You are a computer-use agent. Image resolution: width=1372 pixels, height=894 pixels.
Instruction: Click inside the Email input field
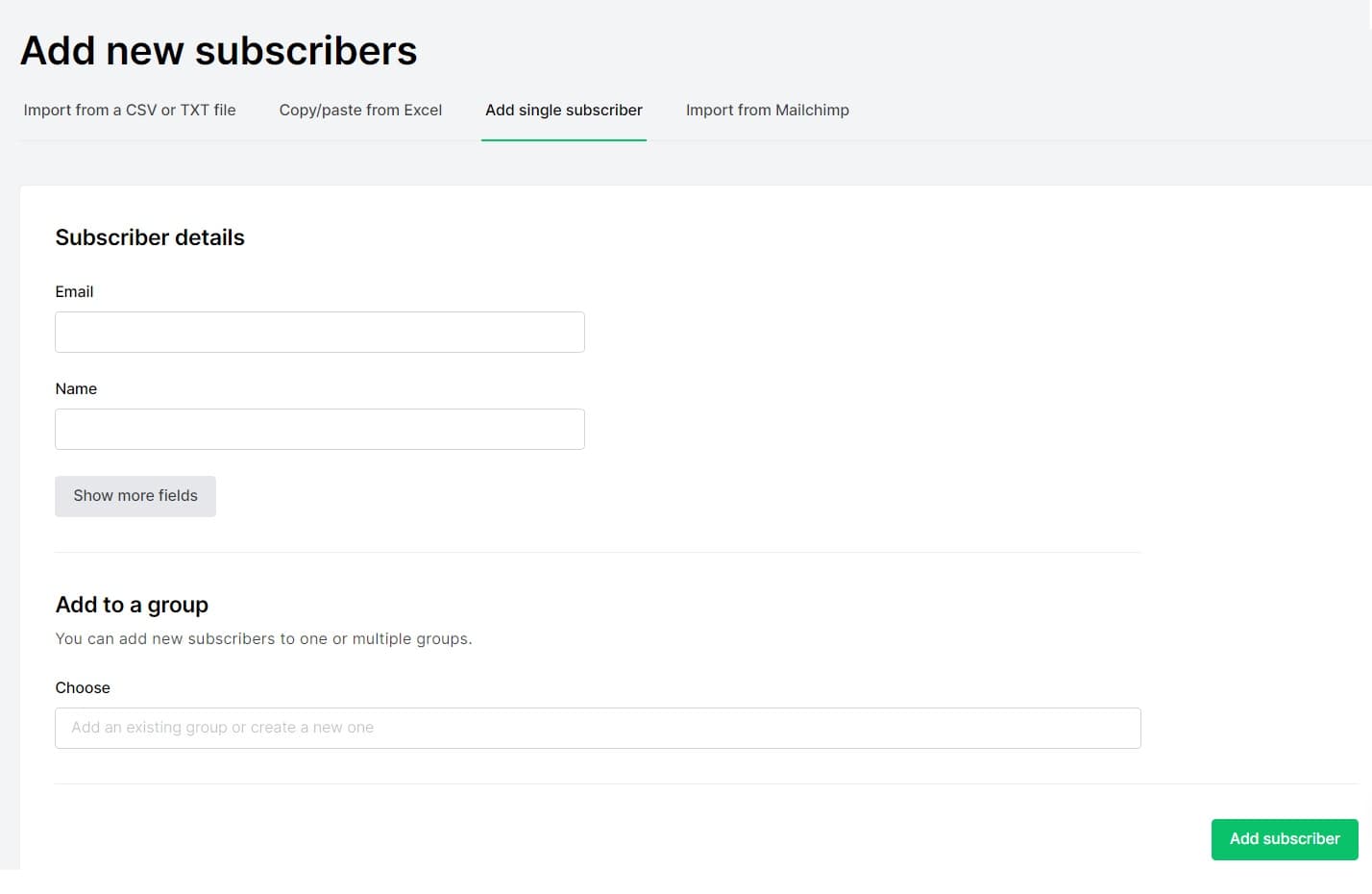click(319, 332)
